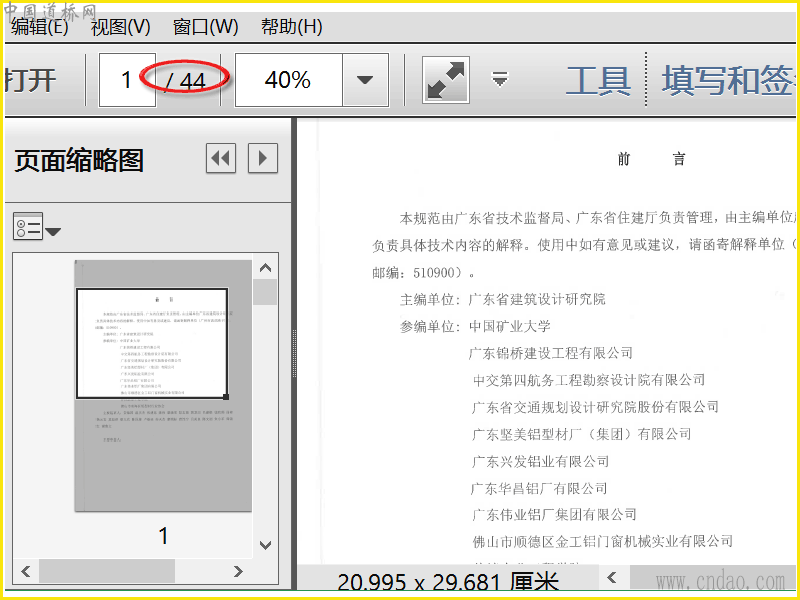Click thumbnail panel vertical scrollbar thumb
The image size is (800, 600).
(265, 292)
